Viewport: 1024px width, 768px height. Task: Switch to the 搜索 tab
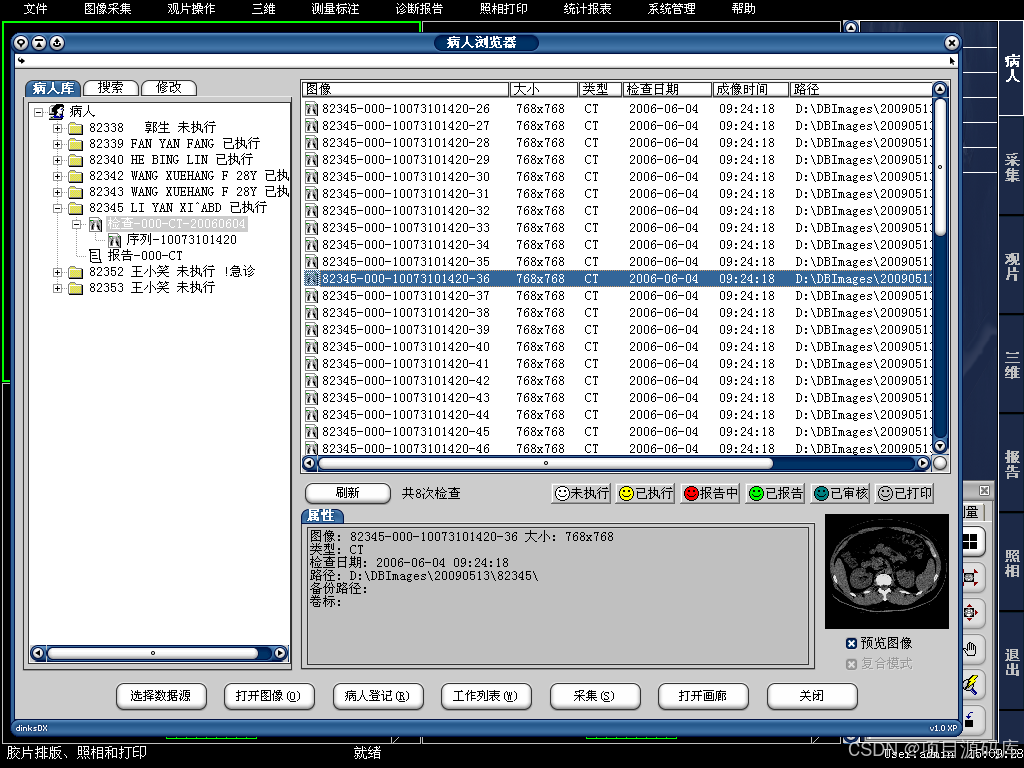pos(111,88)
